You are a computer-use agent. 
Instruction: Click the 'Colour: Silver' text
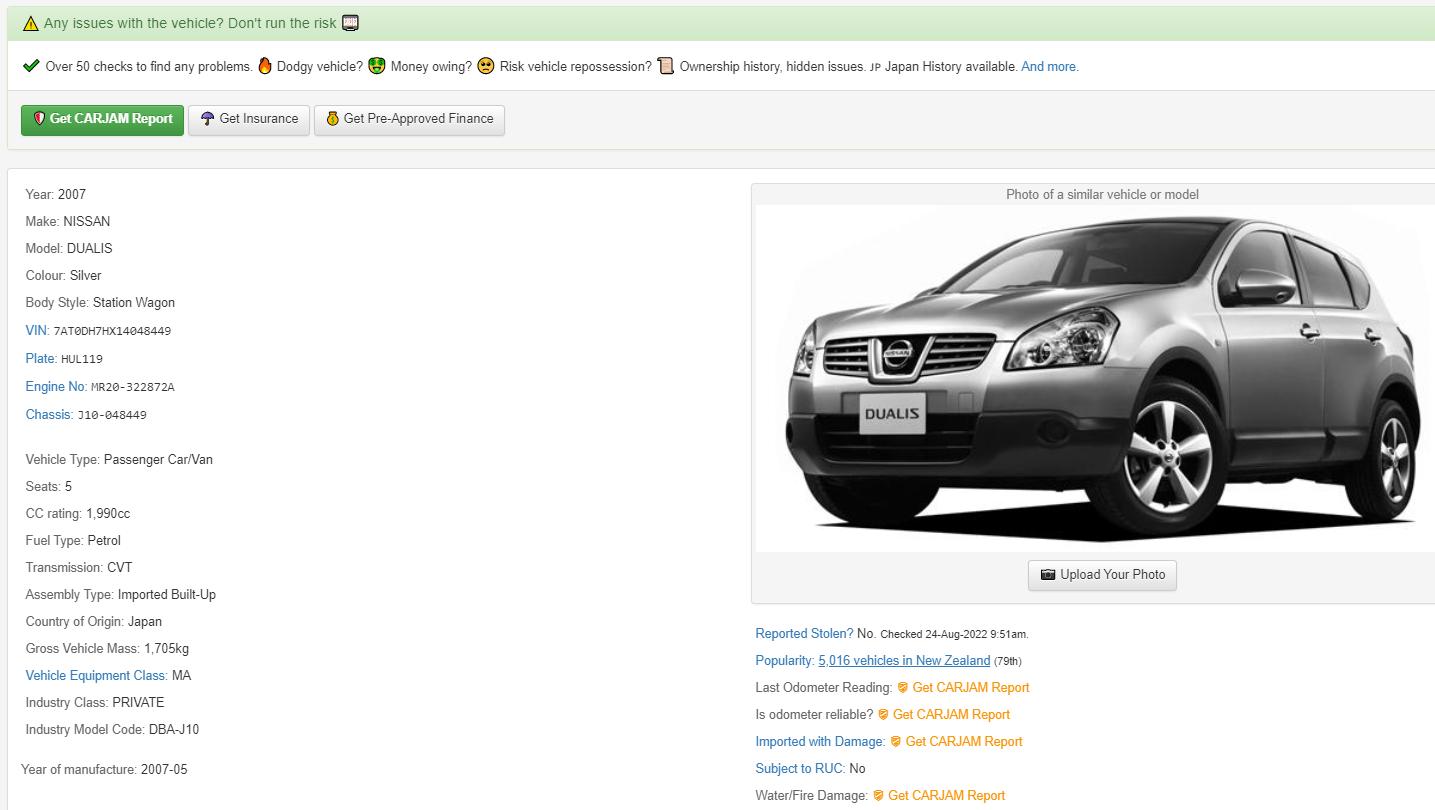63,276
